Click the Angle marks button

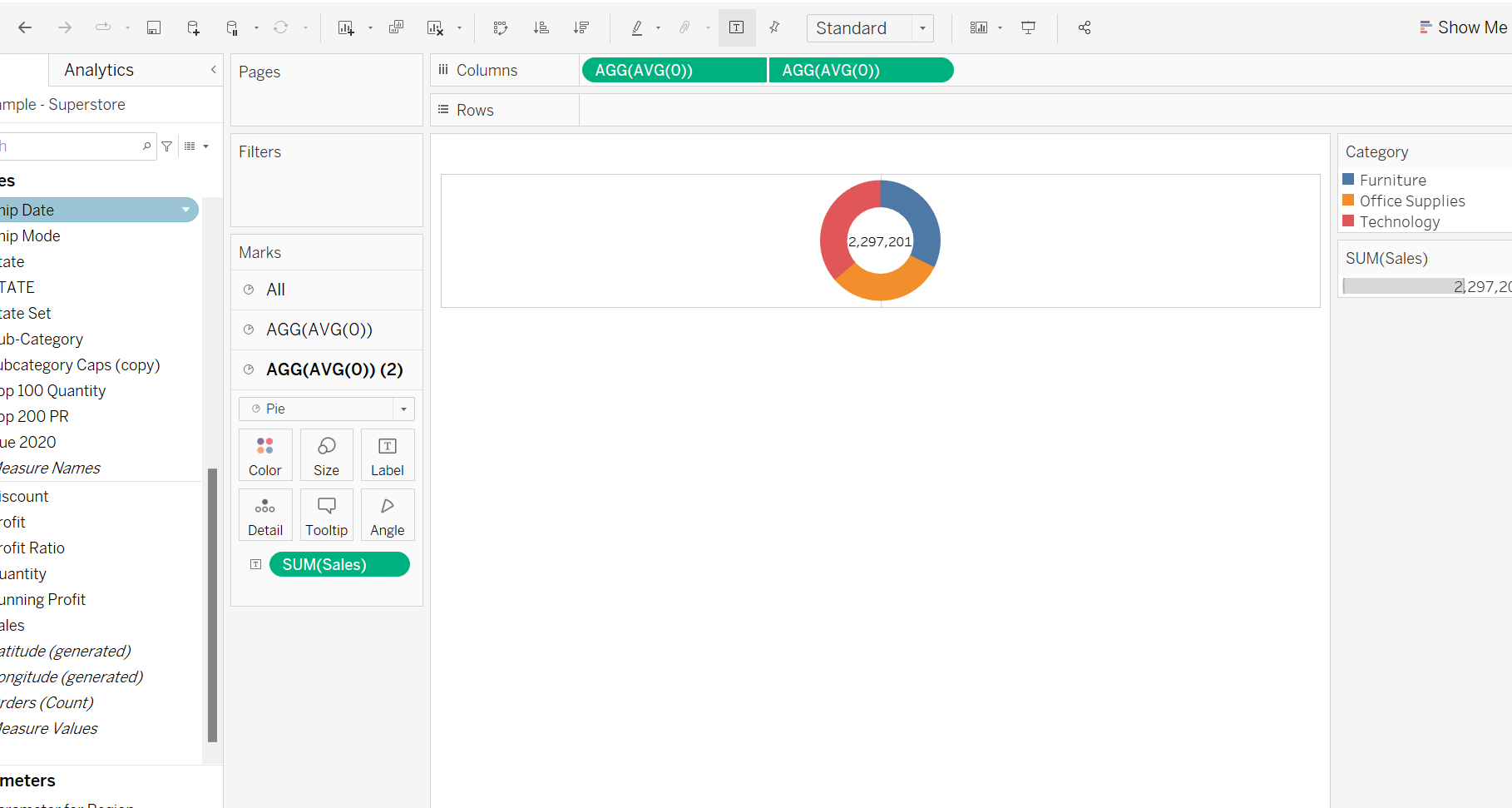click(388, 514)
